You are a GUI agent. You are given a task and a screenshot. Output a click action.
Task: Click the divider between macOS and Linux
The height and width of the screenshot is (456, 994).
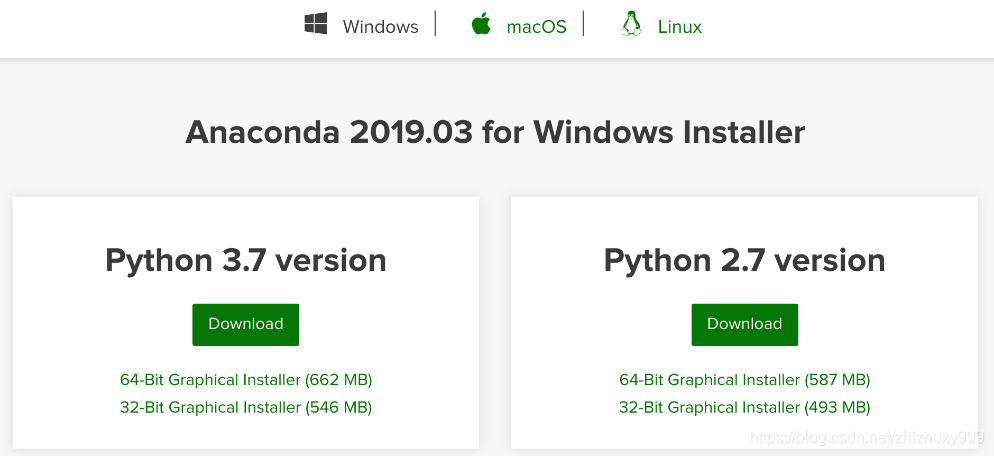click(583, 24)
